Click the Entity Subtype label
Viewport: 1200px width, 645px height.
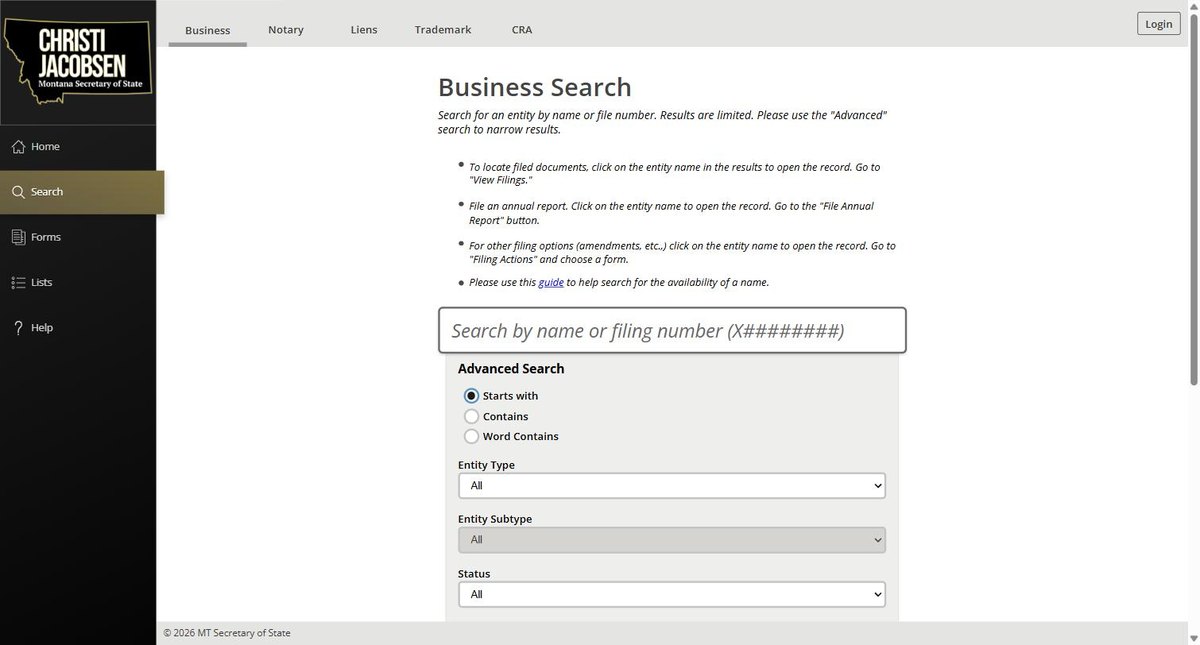(x=495, y=519)
